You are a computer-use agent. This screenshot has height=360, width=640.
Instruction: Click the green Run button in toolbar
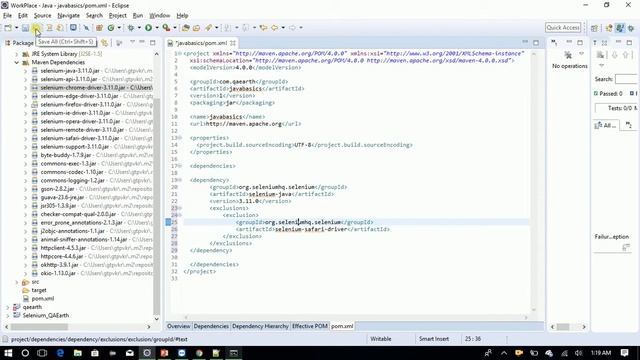[148, 28]
